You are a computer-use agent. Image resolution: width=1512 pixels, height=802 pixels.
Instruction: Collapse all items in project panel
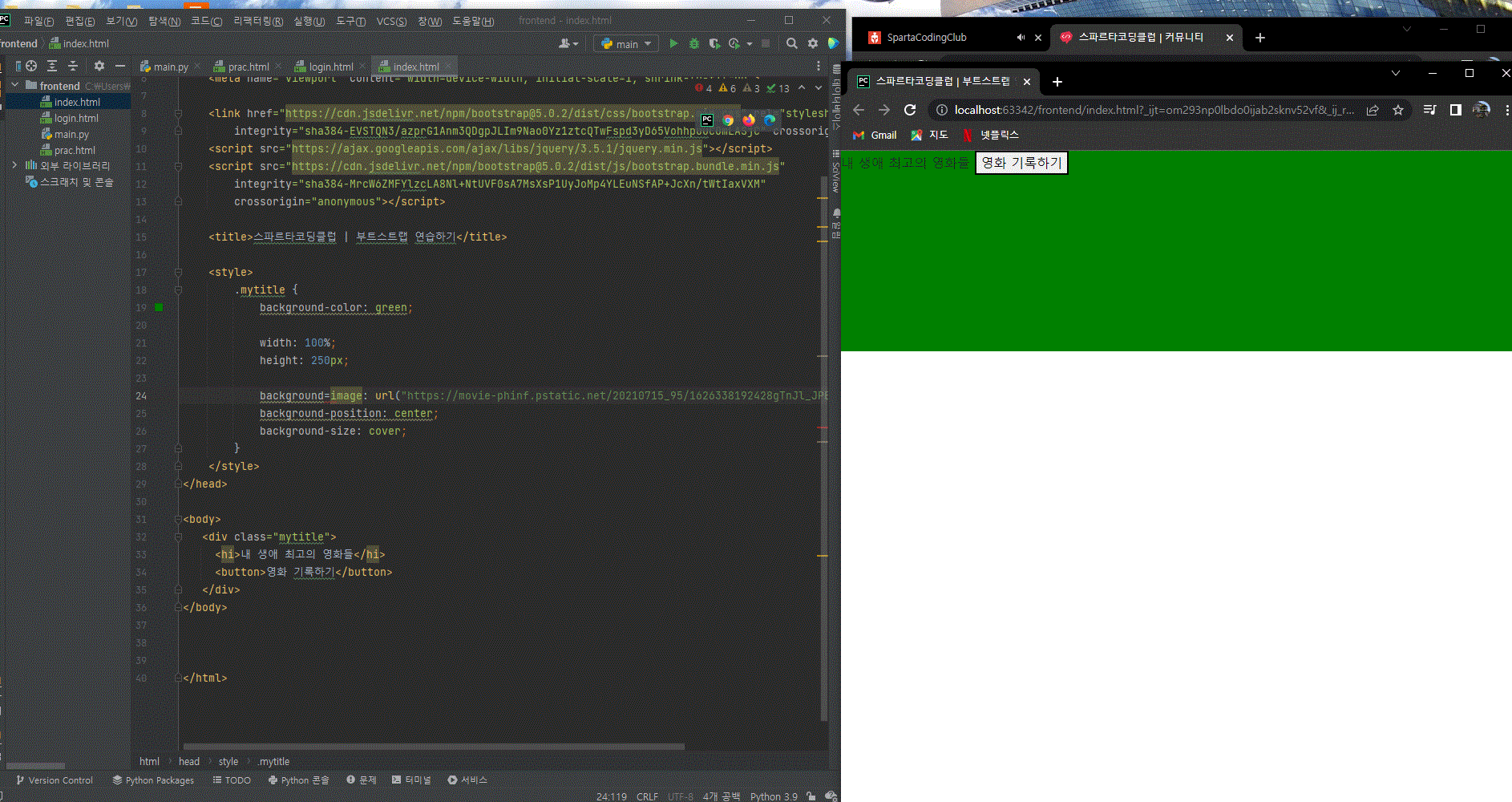(73, 66)
